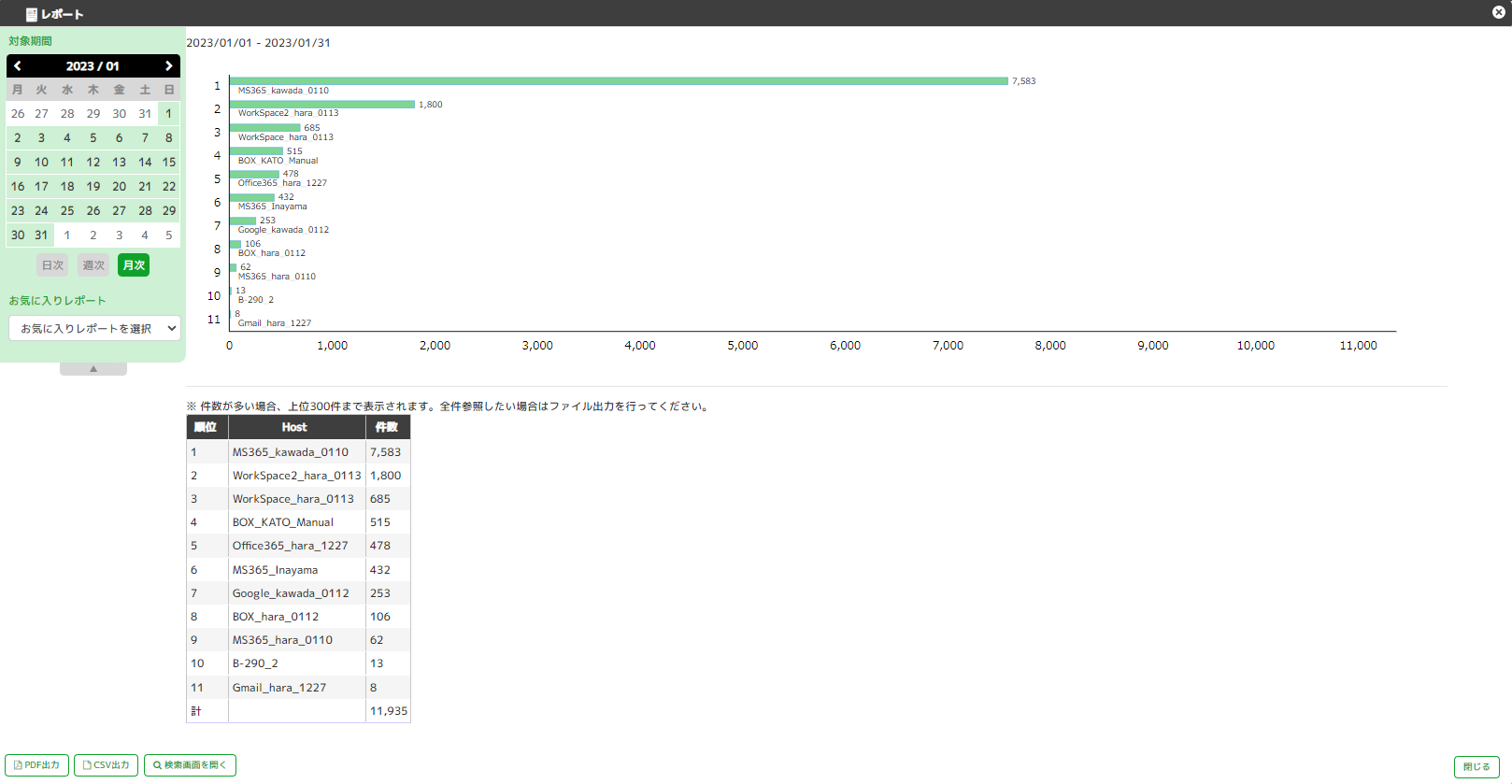Select the 月次 monthly period button
Viewport: 1512px width, 784px height.
pos(134,265)
